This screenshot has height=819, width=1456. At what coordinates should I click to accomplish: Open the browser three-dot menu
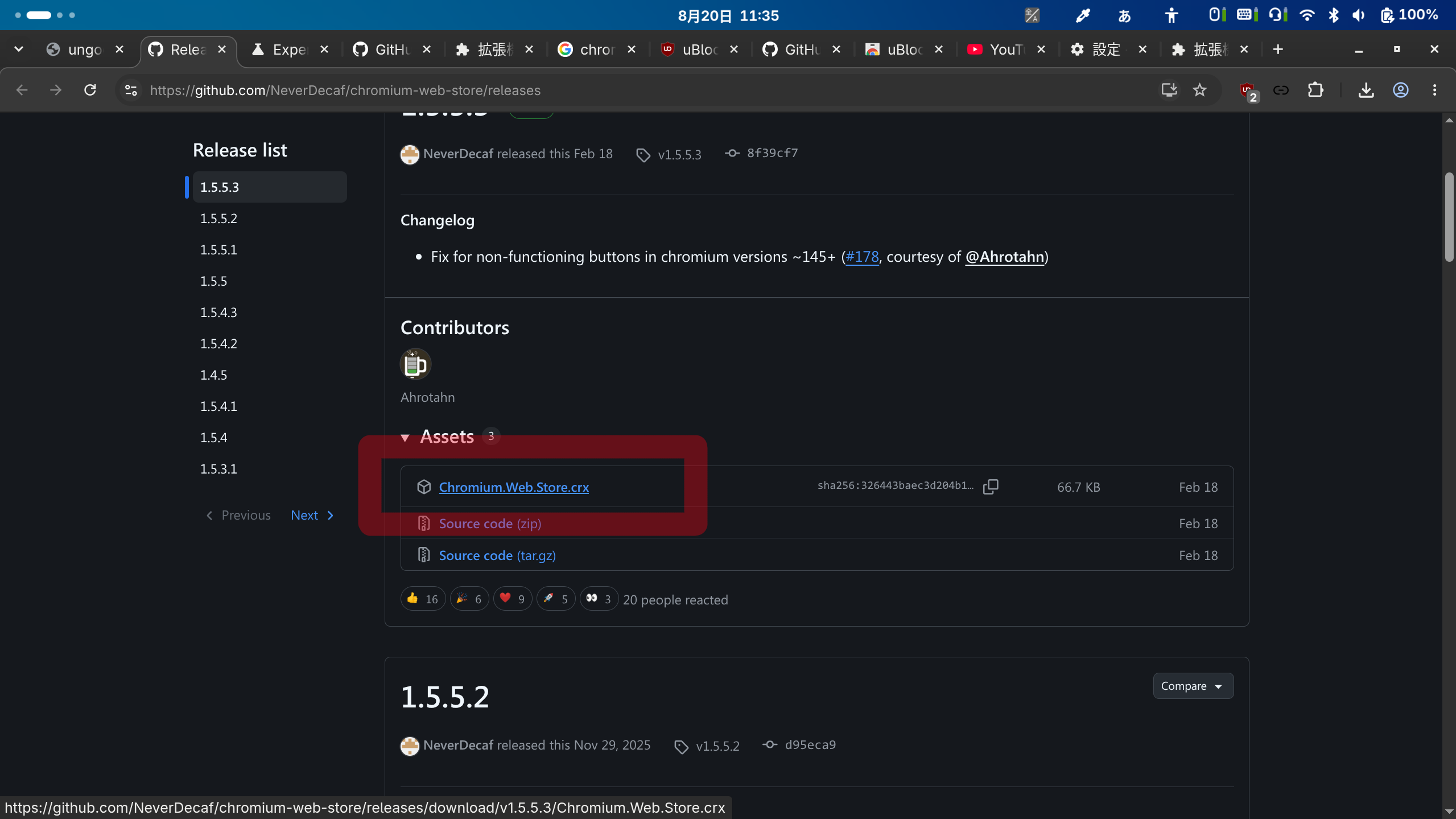pyautogui.click(x=1435, y=90)
